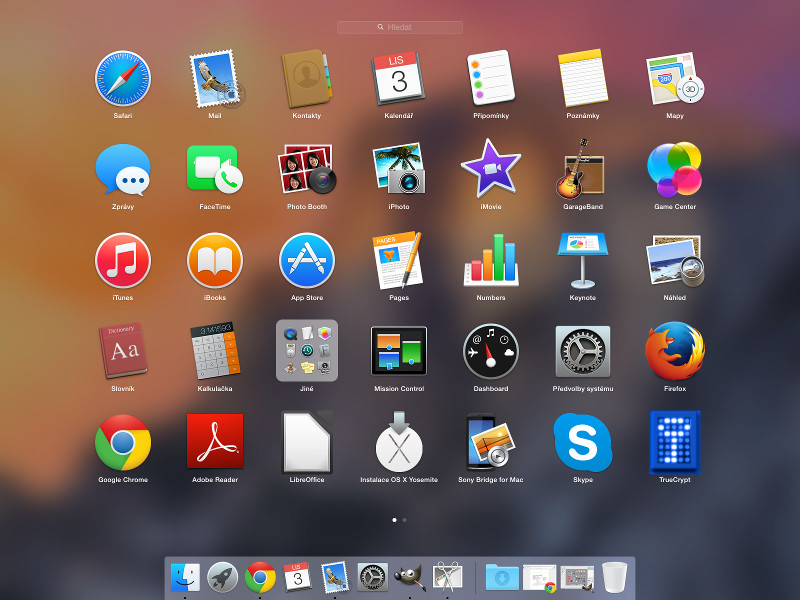Open the iMovie app
The image size is (800, 600).
click(x=491, y=168)
